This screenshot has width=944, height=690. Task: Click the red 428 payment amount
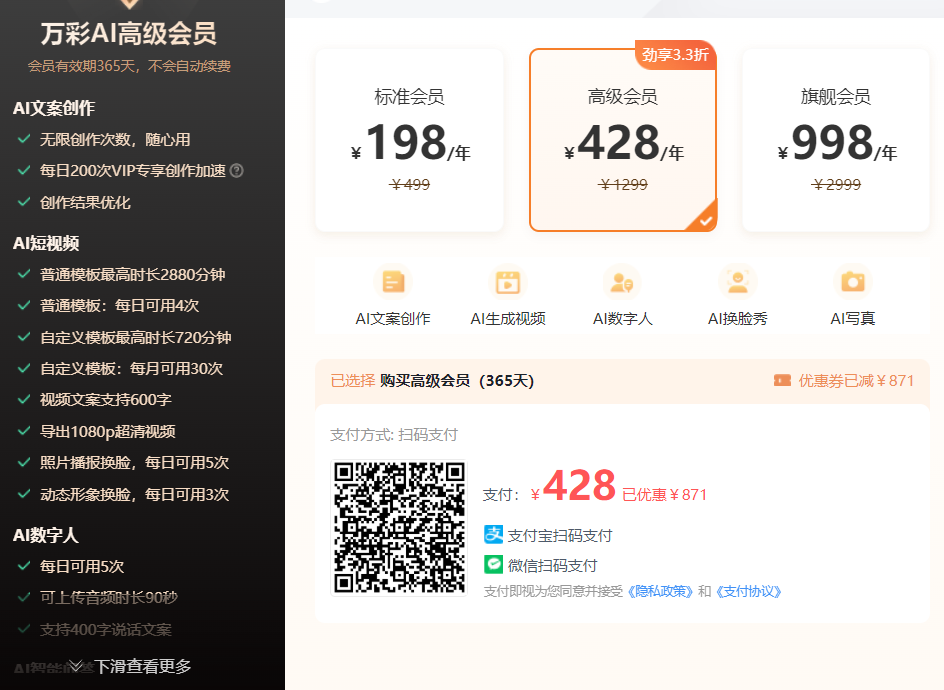coord(579,485)
